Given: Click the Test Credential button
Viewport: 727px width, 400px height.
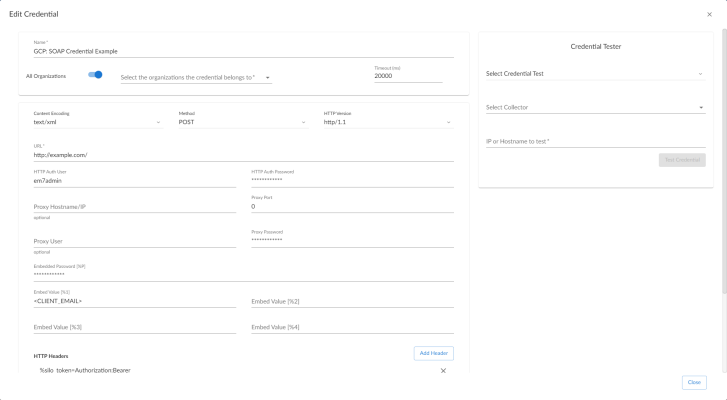Looking at the screenshot, I should point(682,160).
